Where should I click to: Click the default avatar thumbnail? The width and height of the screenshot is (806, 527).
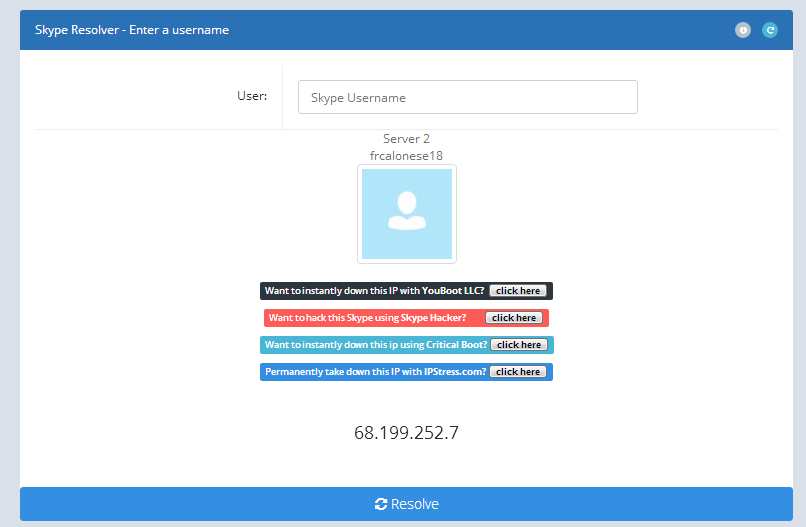(407, 214)
